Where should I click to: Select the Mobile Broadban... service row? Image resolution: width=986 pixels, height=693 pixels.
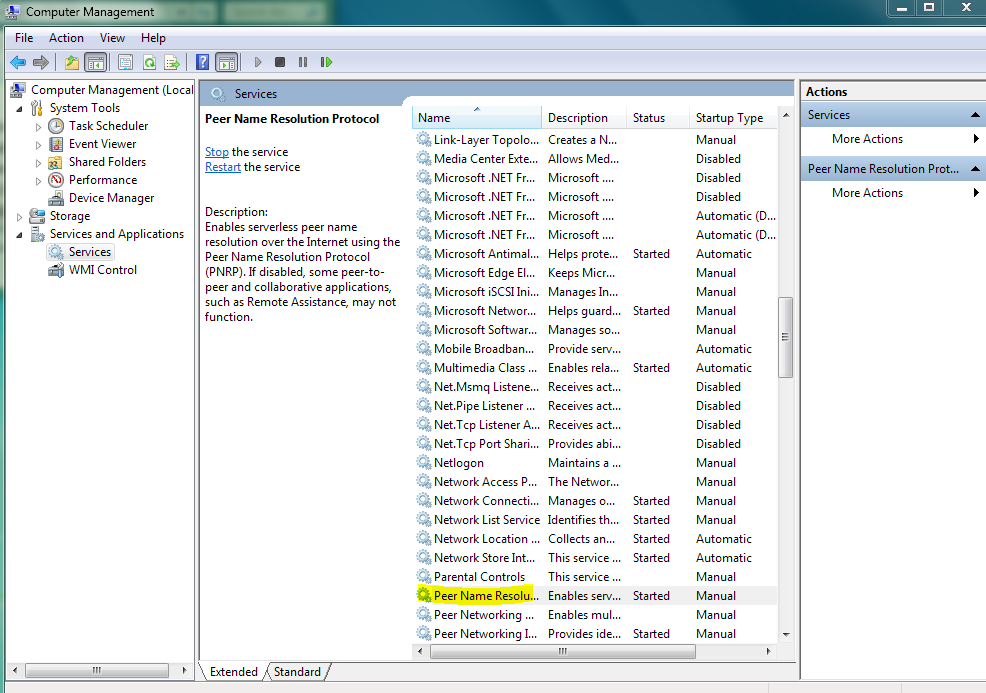pos(595,348)
